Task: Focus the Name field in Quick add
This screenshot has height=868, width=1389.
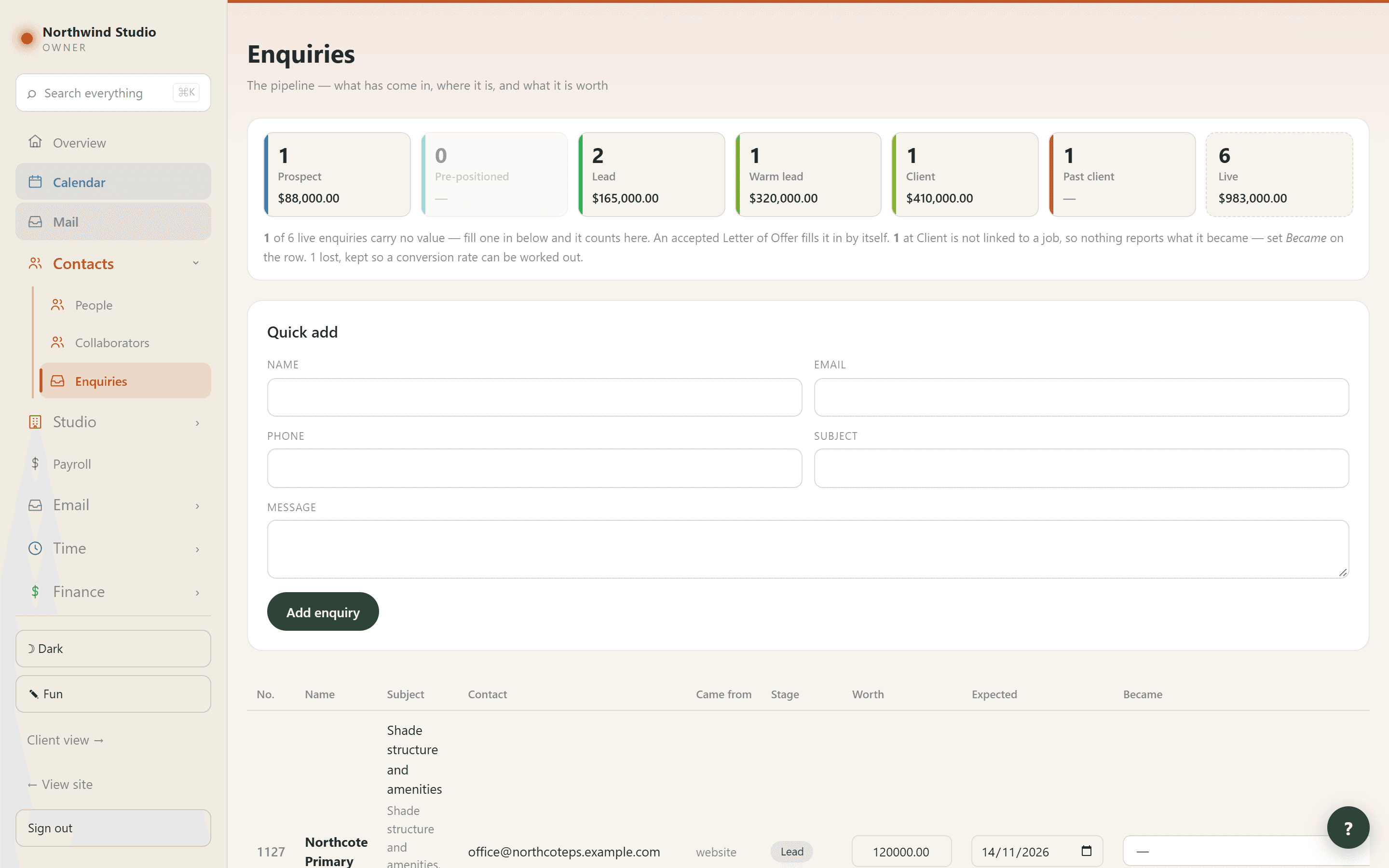Action: [534, 397]
